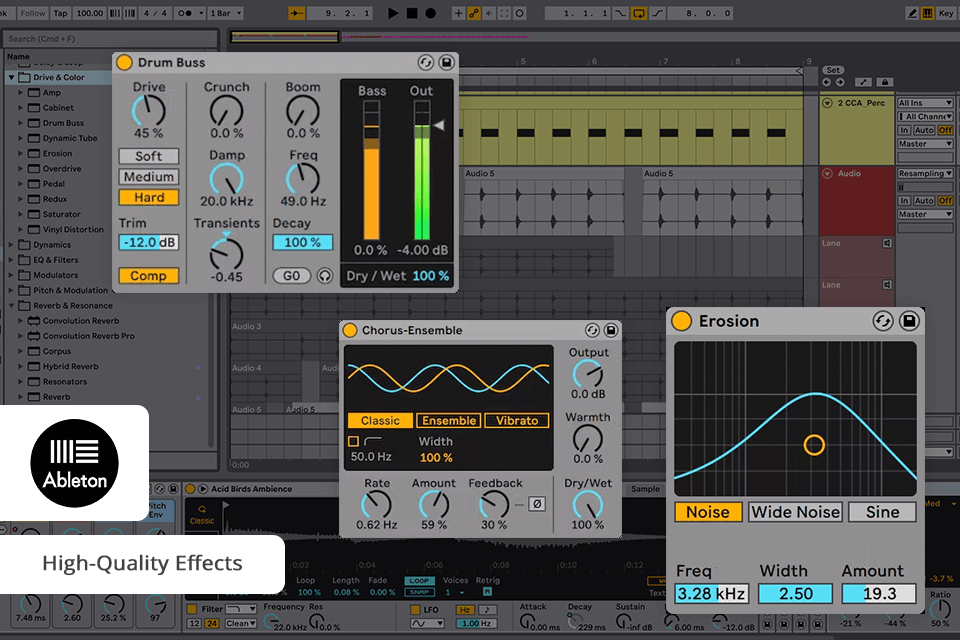The width and height of the screenshot is (960, 640).
Task: Jump to next locator arrow
Action: click(840, 82)
